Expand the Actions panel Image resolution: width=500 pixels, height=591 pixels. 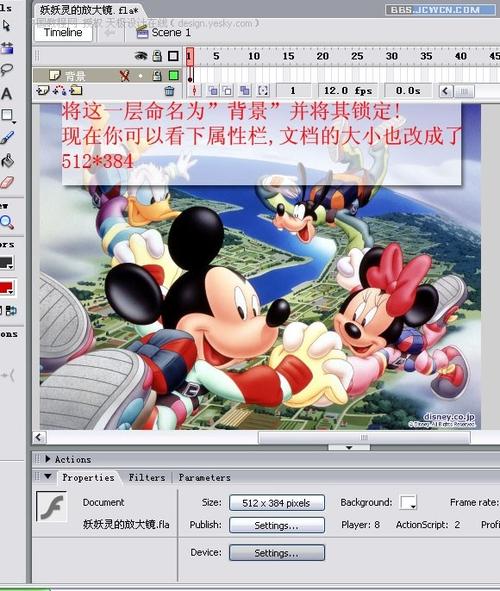[x=48, y=459]
